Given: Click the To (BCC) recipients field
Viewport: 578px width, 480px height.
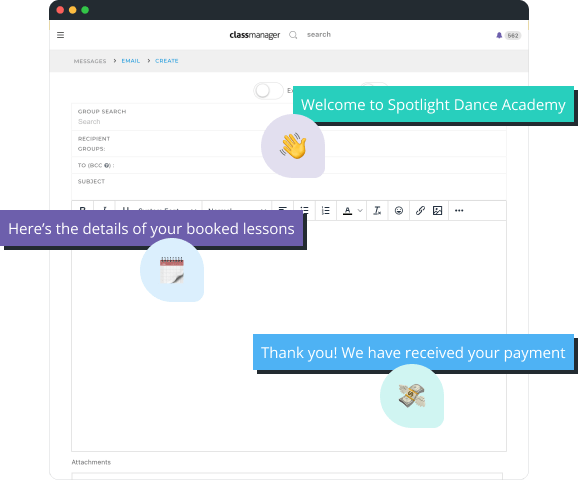Looking at the screenshot, I should click(289, 165).
